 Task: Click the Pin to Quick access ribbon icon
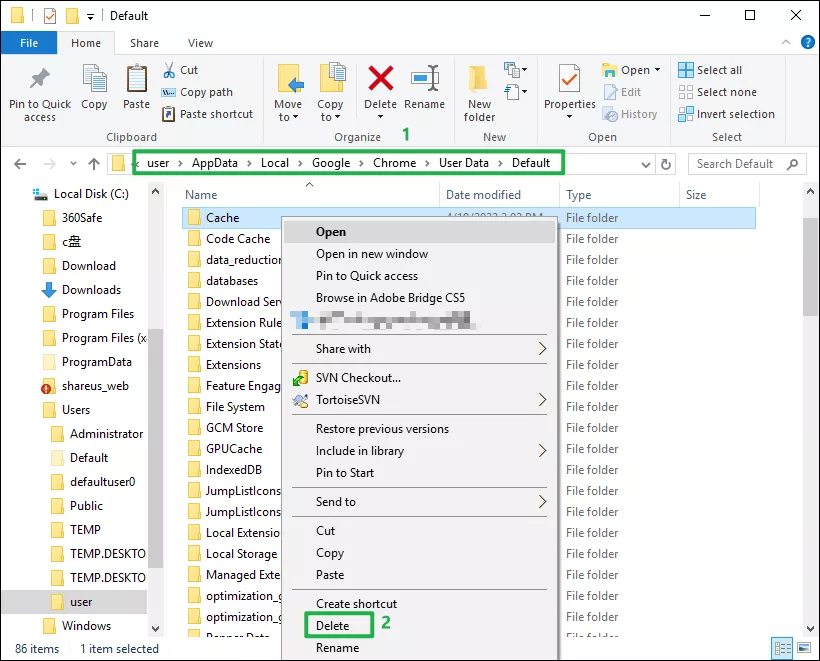click(x=40, y=79)
